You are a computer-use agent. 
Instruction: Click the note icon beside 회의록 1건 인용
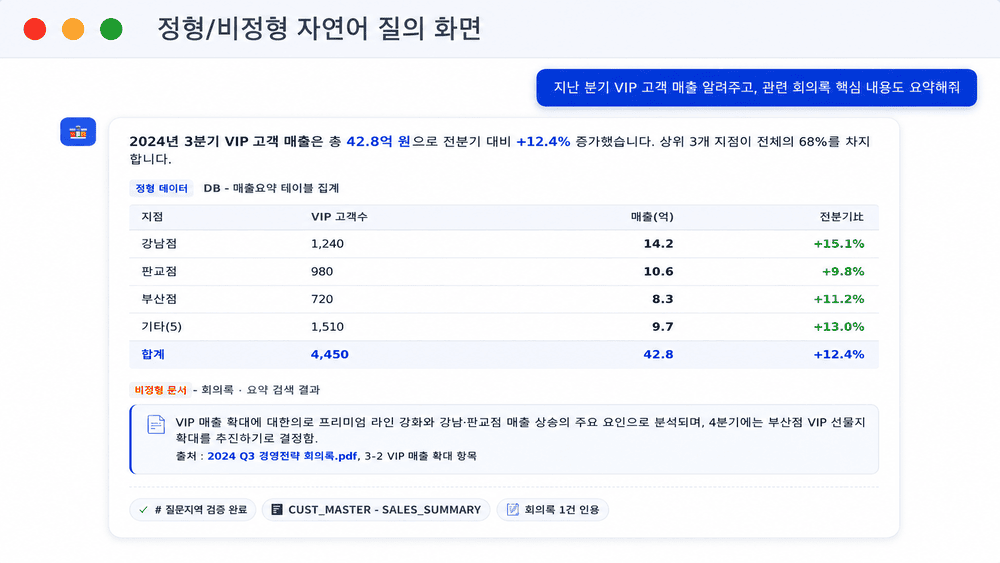pyautogui.click(x=513, y=509)
